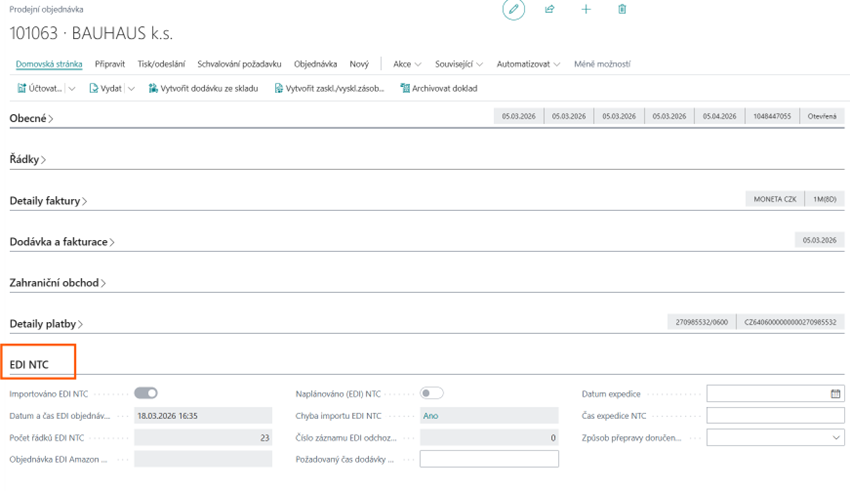Click the Čas expedice NTC input field
The image size is (850, 491).
775,416
